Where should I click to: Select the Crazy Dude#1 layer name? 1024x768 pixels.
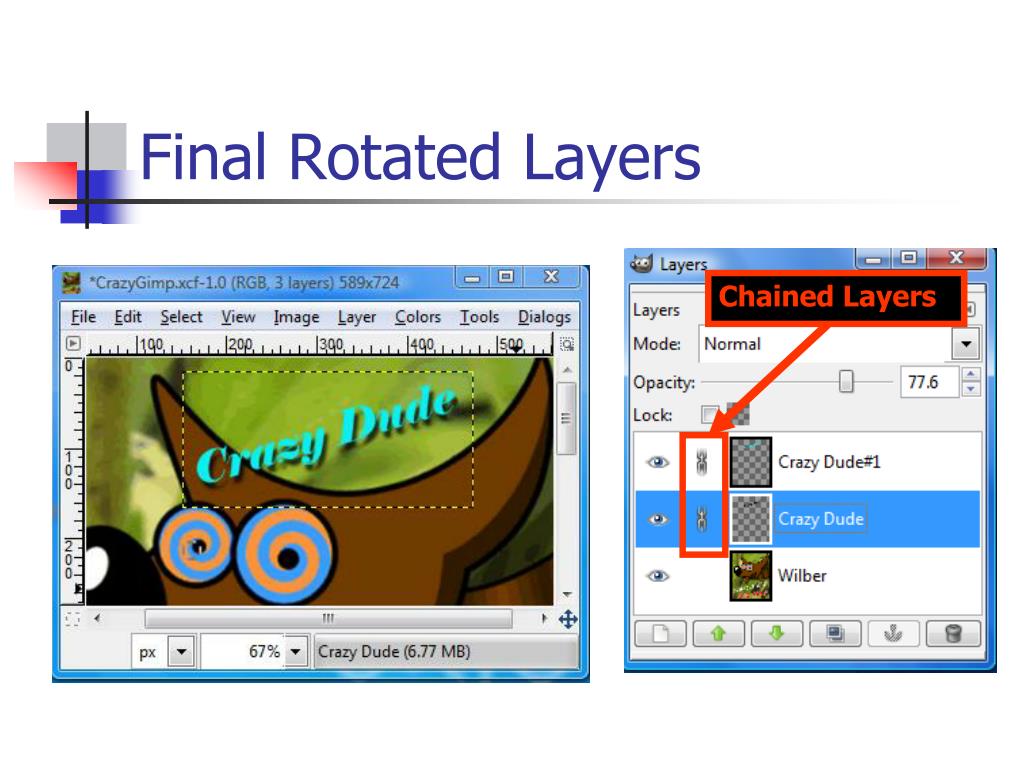point(829,462)
